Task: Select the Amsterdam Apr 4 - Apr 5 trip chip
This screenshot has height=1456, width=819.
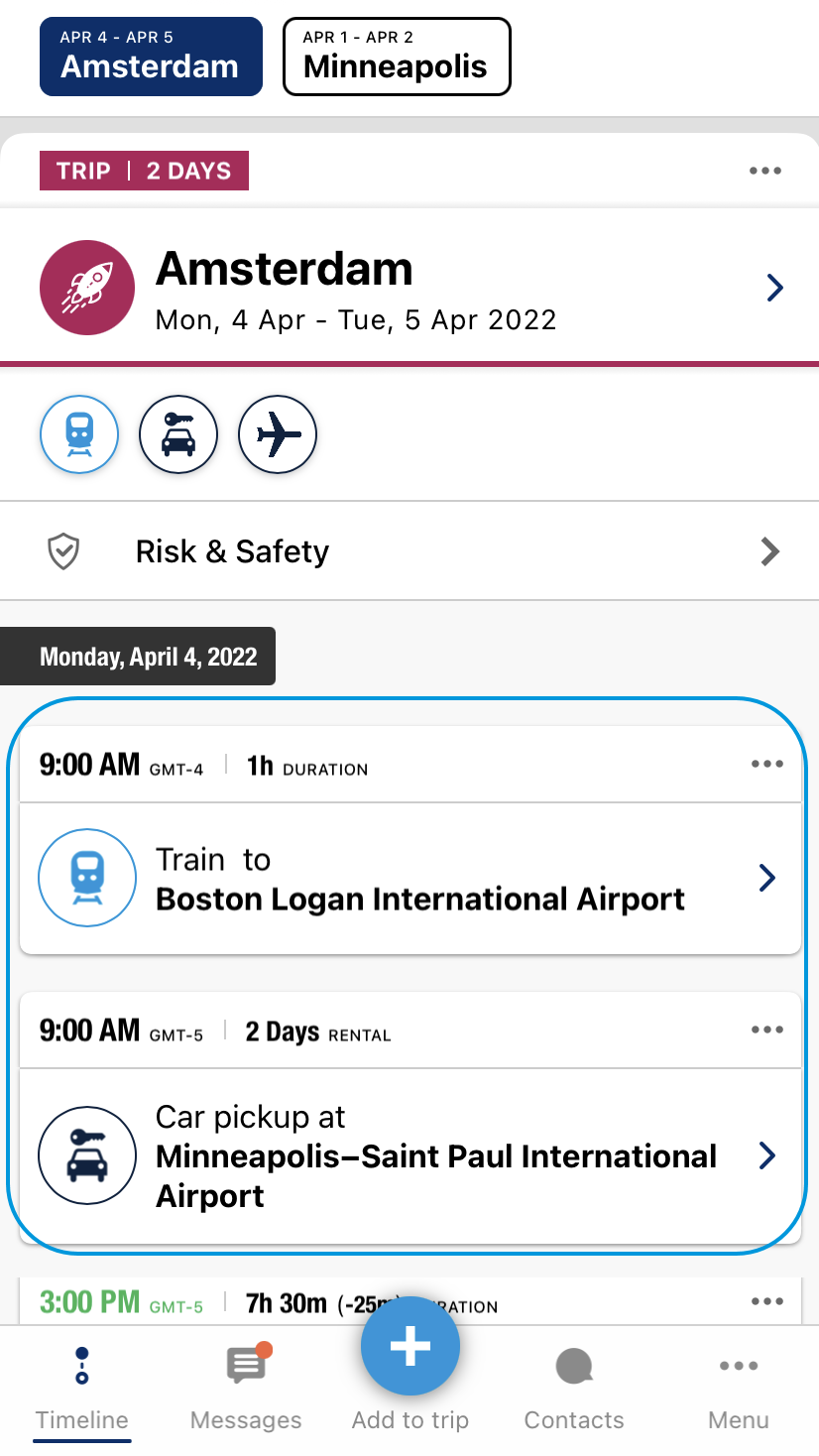Action: 151,57
